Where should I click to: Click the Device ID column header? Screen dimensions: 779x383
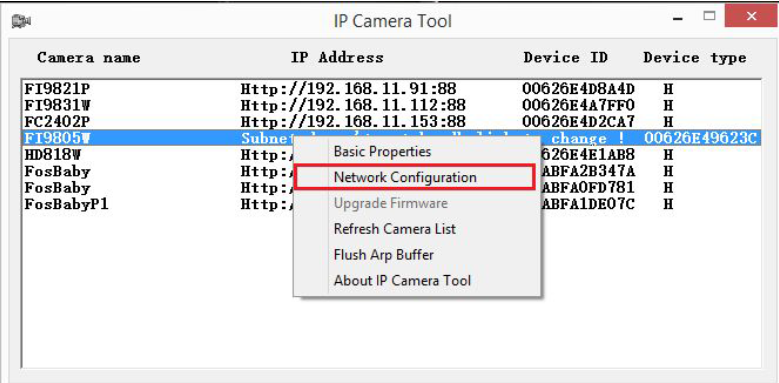point(565,58)
